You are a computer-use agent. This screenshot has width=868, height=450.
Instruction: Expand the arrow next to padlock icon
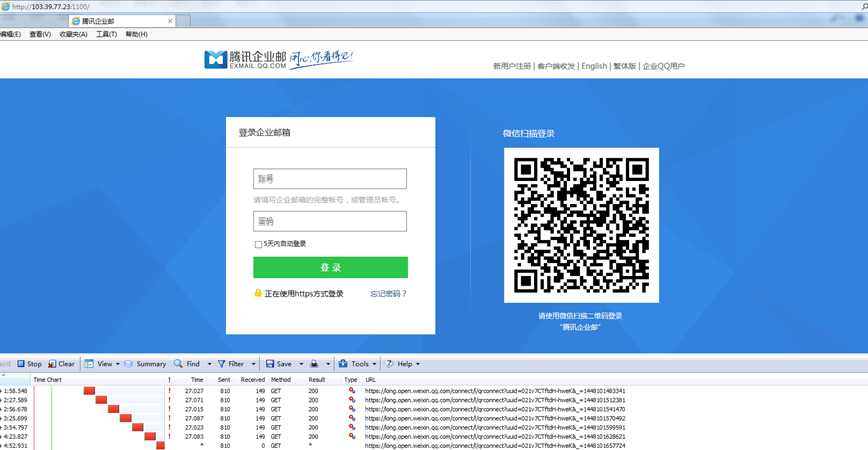328,364
